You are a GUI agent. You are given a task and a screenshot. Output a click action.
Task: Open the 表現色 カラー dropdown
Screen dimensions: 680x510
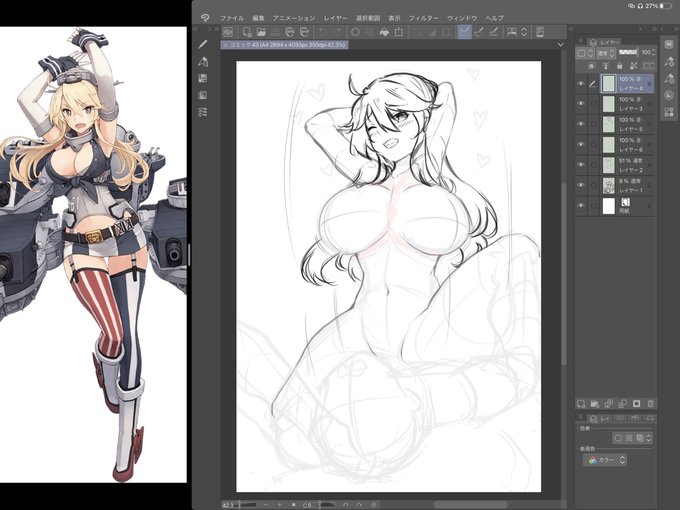[605, 460]
